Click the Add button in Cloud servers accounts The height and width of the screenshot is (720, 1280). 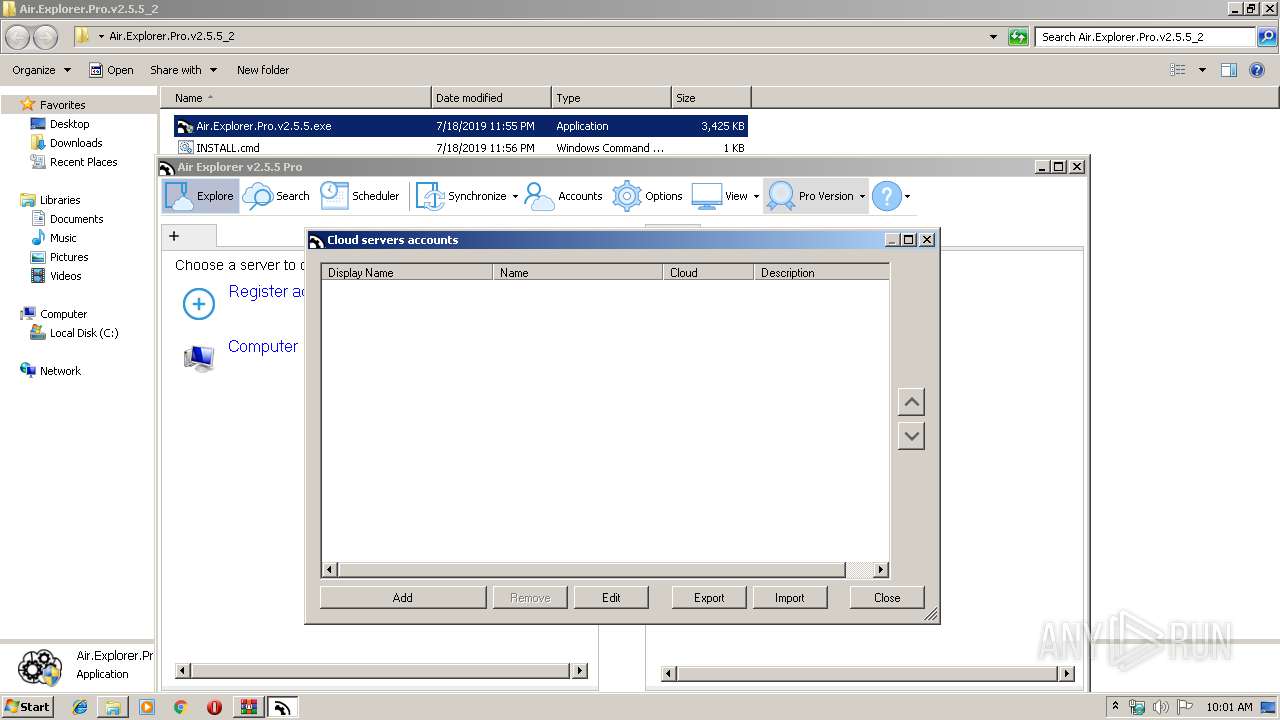click(403, 597)
